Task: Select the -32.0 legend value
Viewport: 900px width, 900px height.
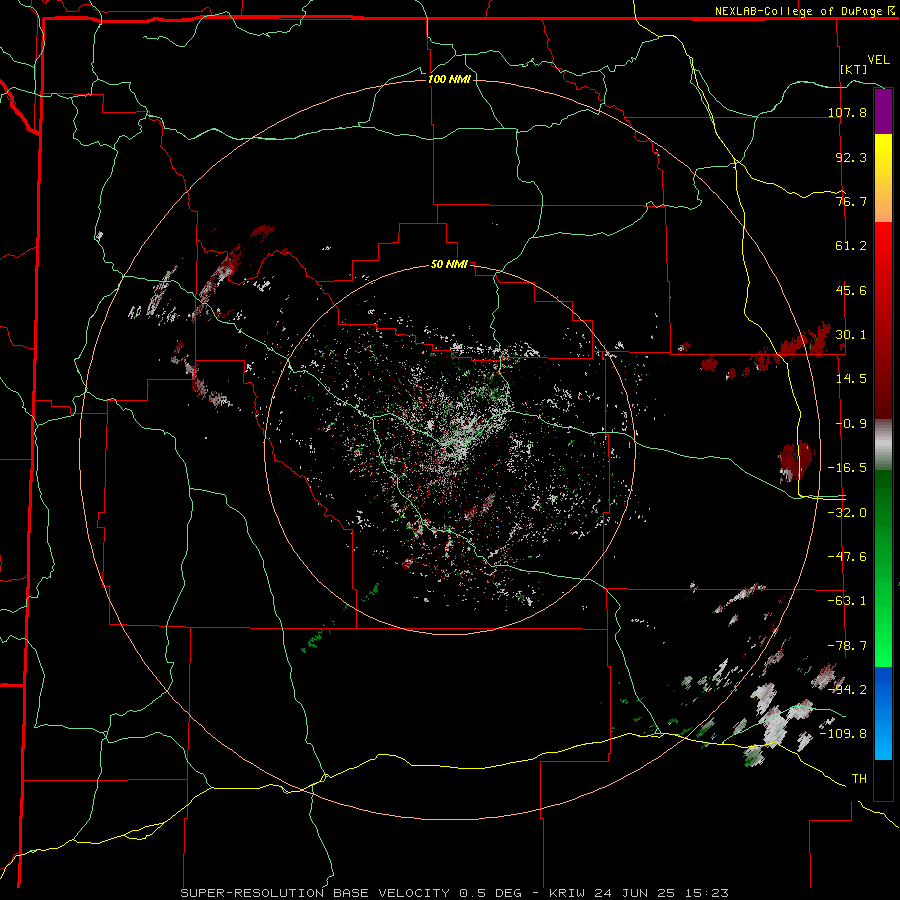Action: tap(847, 513)
